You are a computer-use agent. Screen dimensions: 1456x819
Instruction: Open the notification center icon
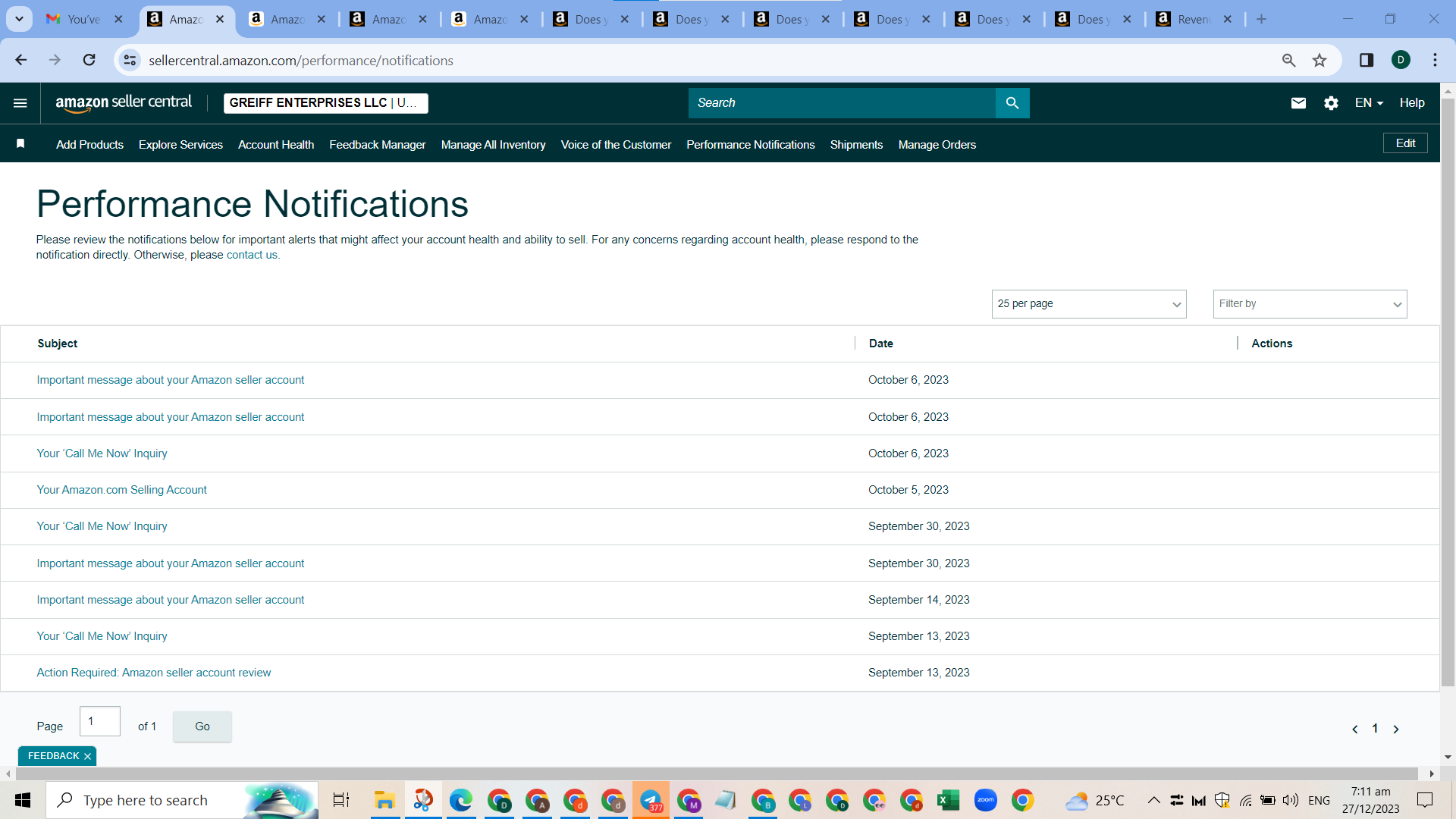pos(1425,800)
